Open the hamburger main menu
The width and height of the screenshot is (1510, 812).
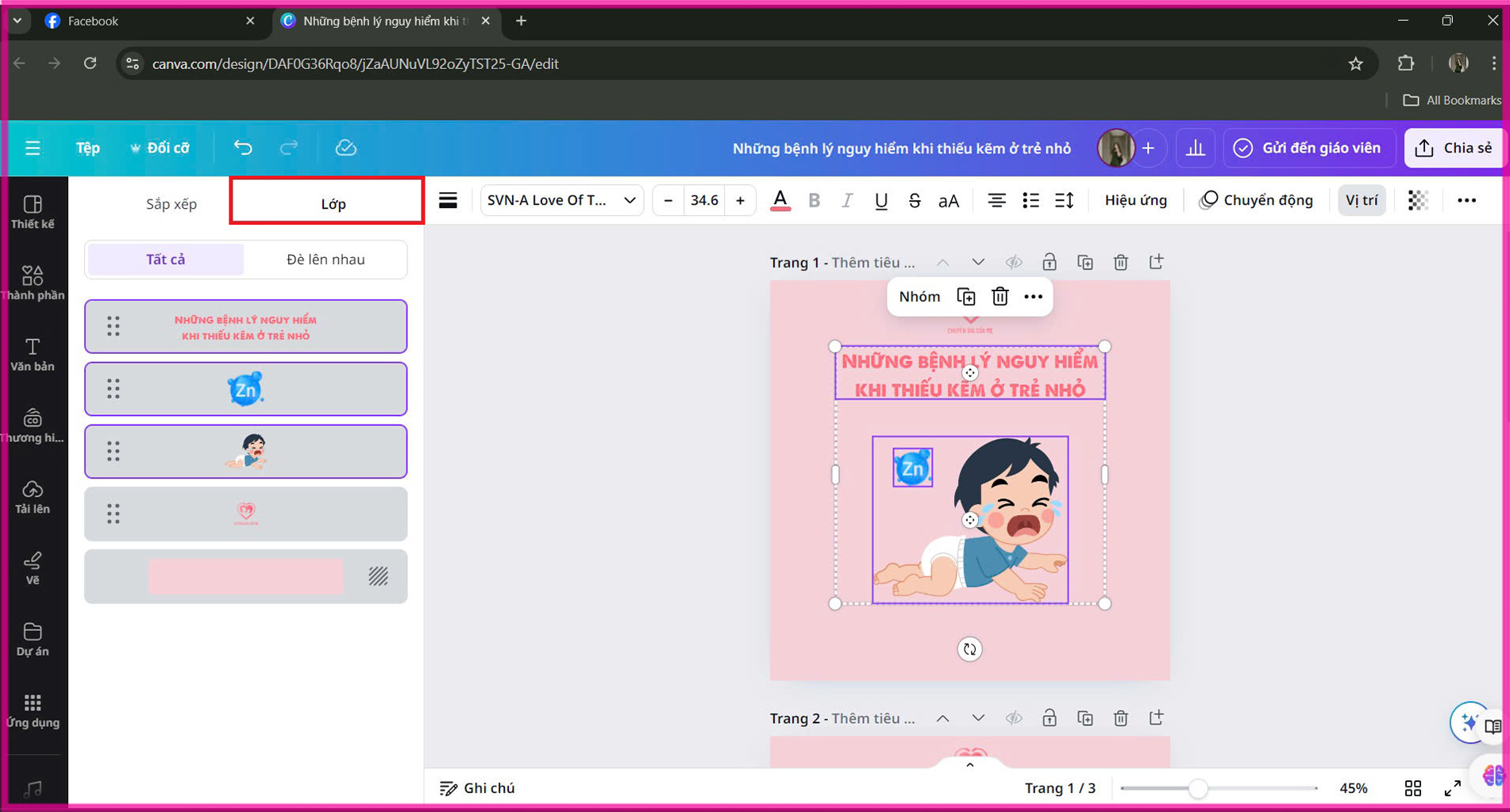tap(33, 148)
